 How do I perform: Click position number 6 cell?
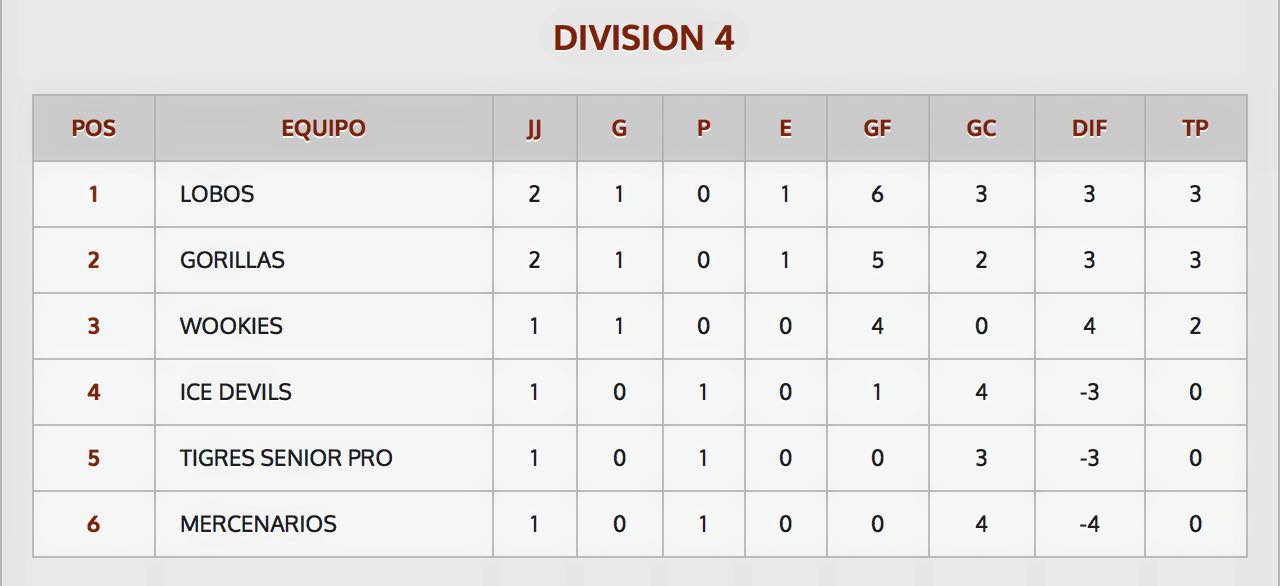[x=94, y=524]
